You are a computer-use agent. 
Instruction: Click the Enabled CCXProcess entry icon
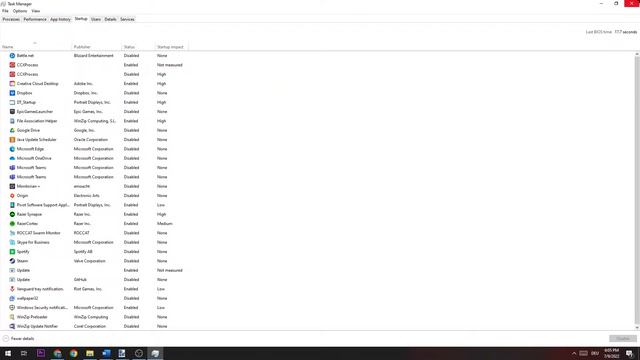(12, 65)
